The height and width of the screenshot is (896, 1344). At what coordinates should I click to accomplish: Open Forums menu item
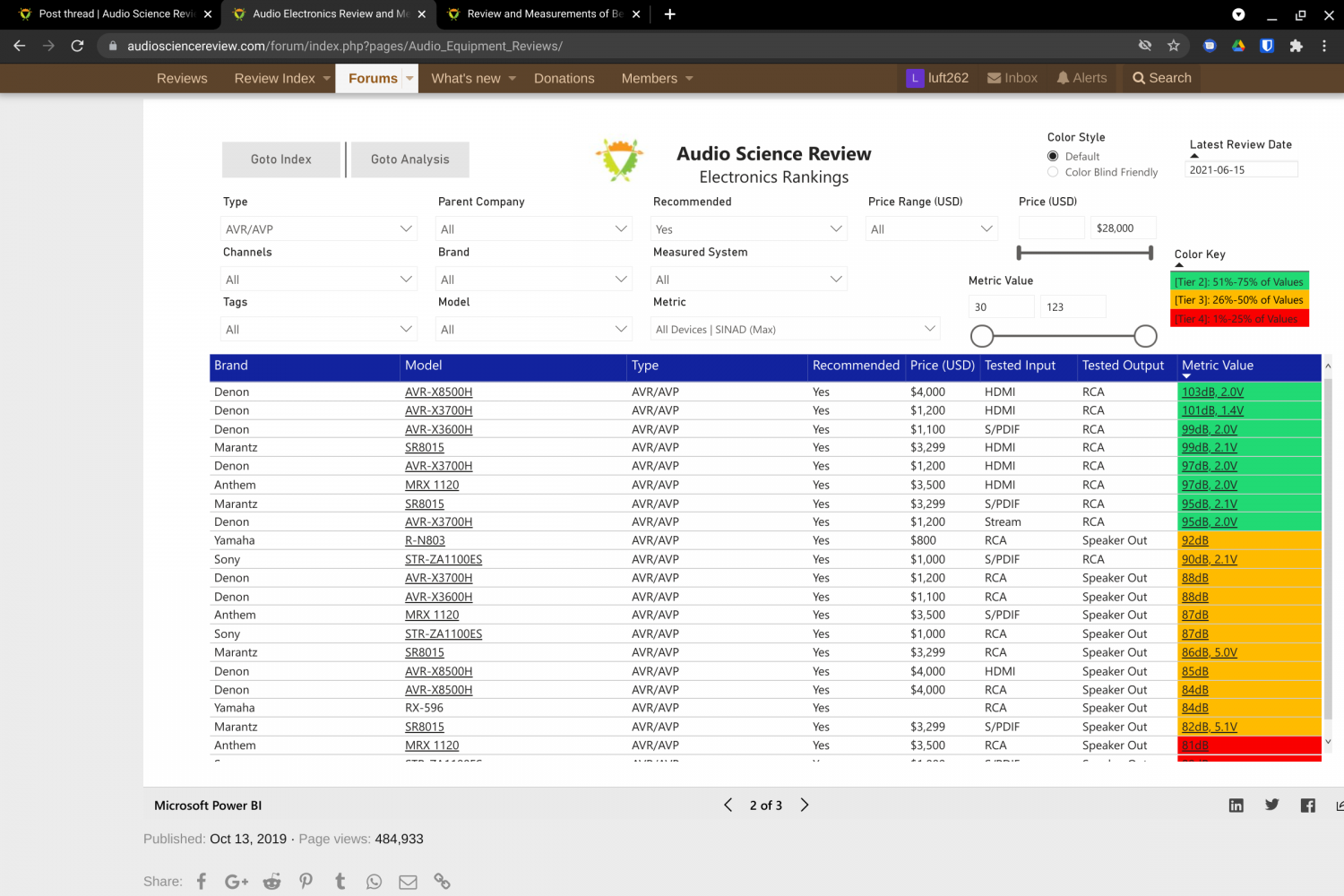(x=373, y=78)
